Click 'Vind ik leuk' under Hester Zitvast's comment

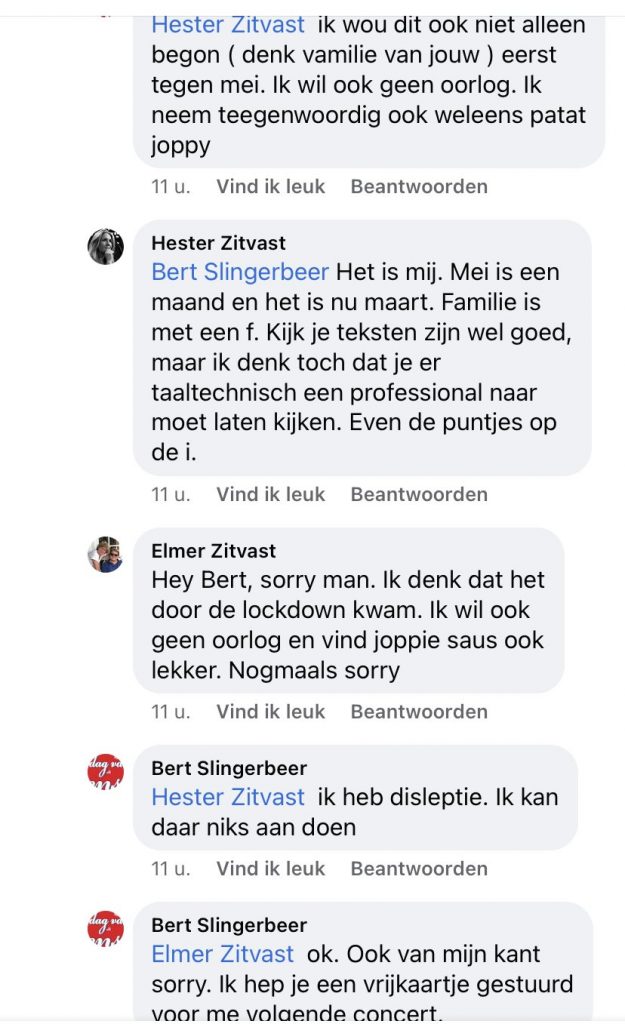pos(270,494)
